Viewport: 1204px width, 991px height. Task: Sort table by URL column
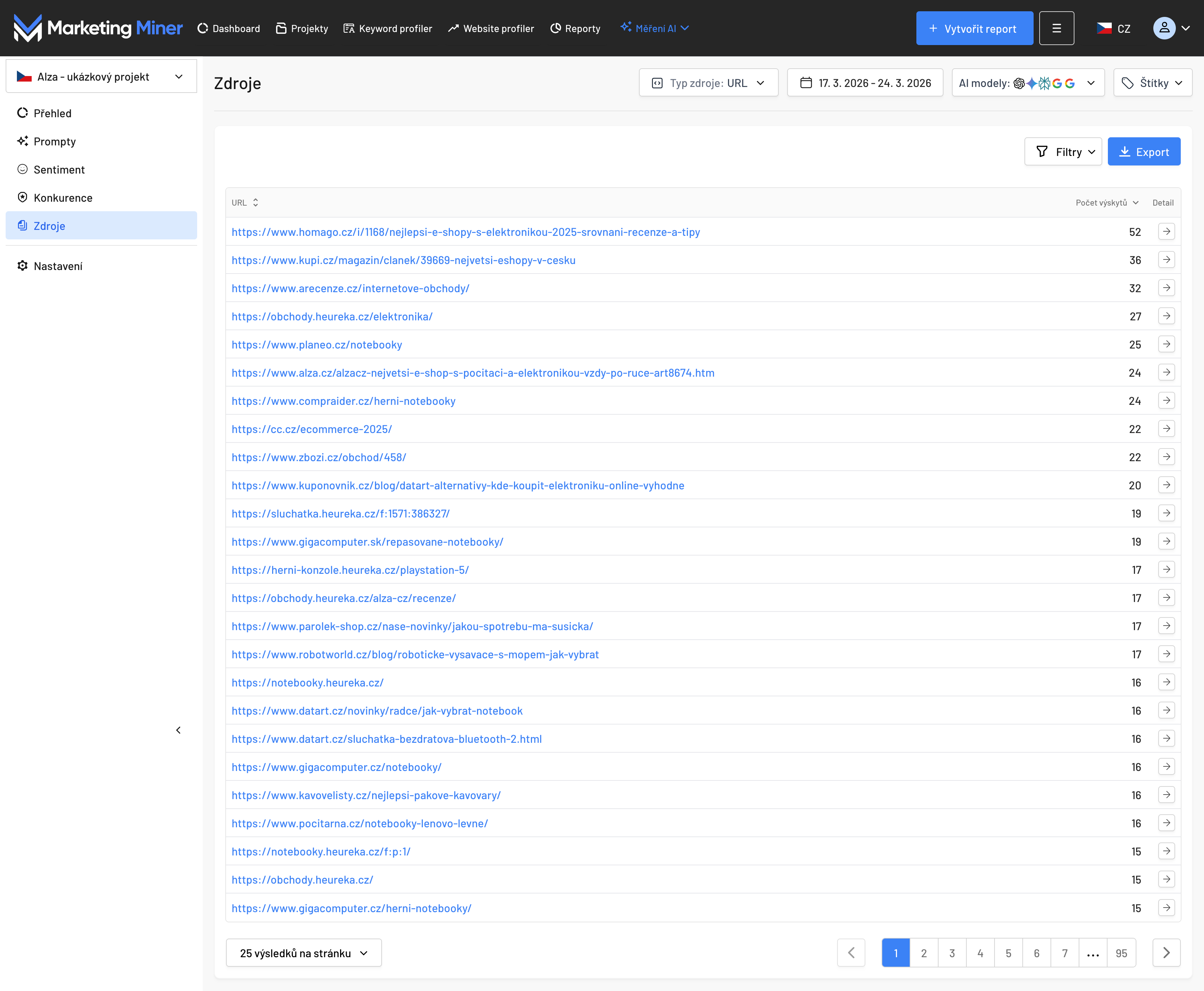tap(245, 203)
